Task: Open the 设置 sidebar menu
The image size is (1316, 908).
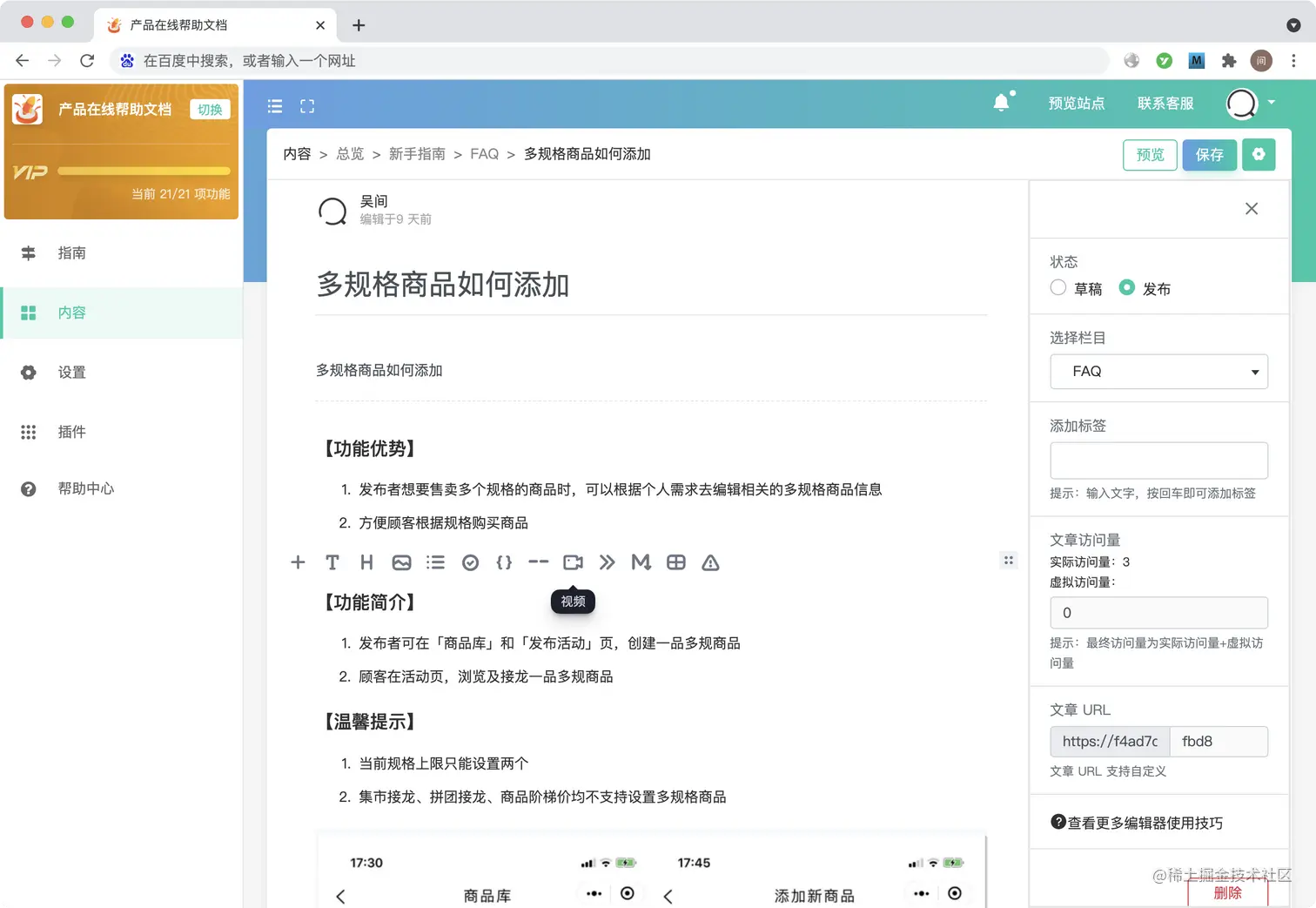Action: (122, 373)
